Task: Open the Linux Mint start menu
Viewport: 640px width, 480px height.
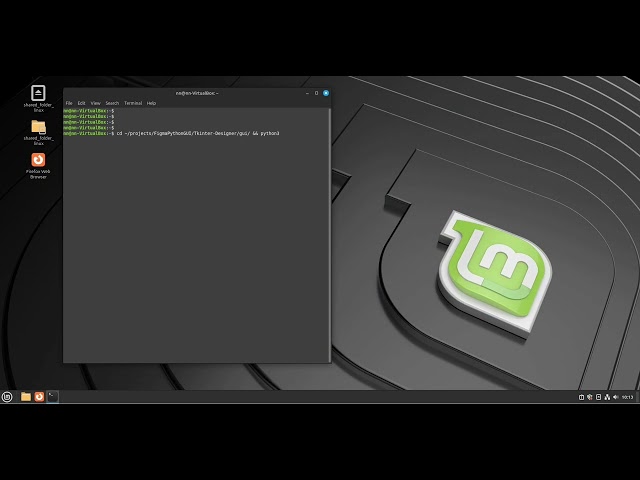Action: coord(7,397)
